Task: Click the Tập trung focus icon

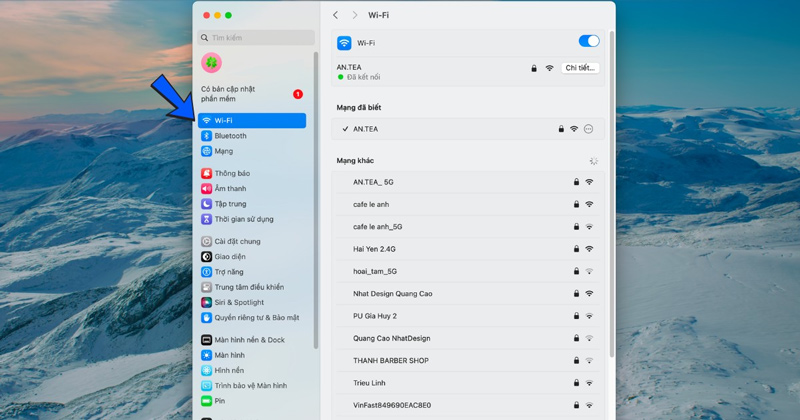Action: tap(207, 204)
